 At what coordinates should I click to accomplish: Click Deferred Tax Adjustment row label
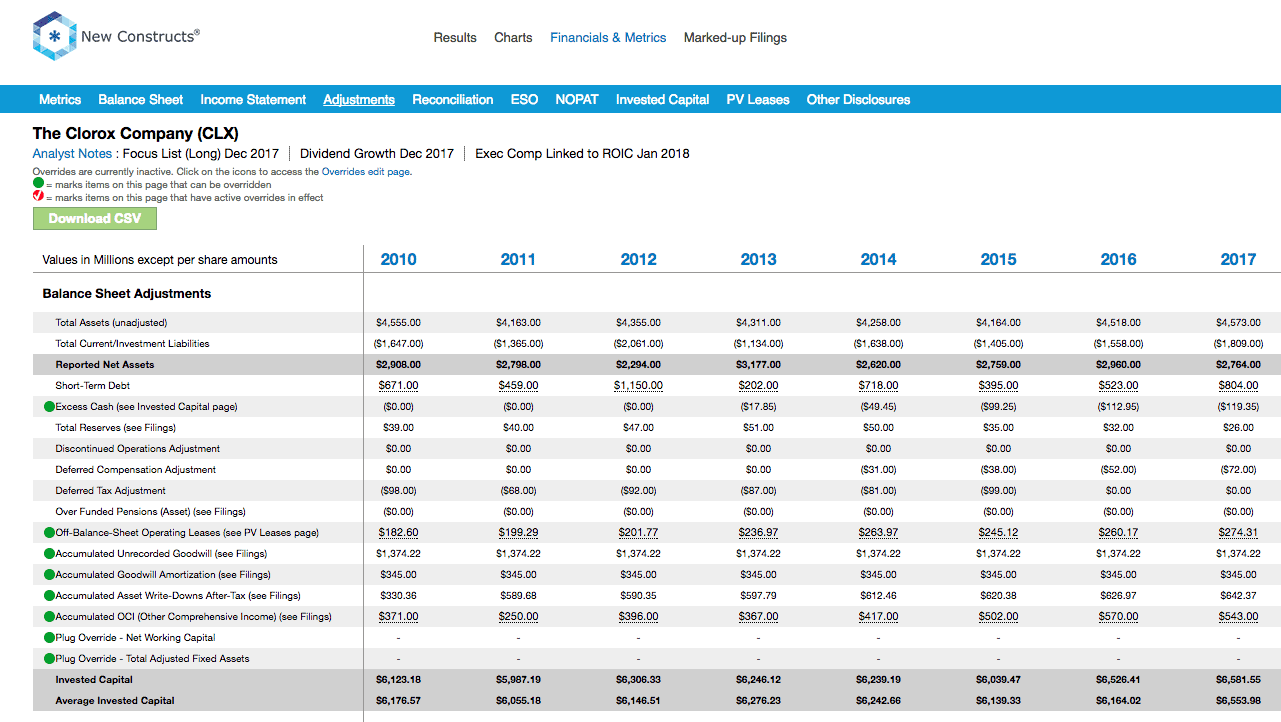(x=110, y=491)
